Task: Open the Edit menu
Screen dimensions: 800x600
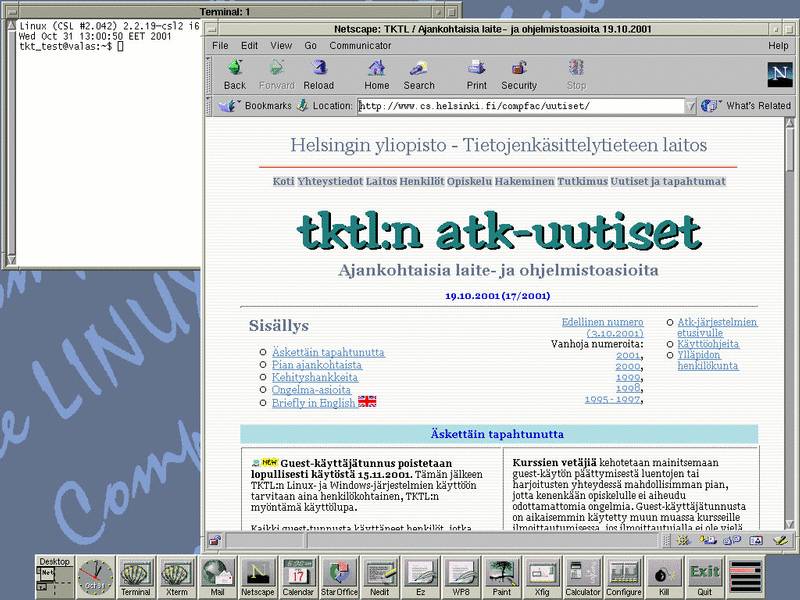Action: click(x=249, y=45)
